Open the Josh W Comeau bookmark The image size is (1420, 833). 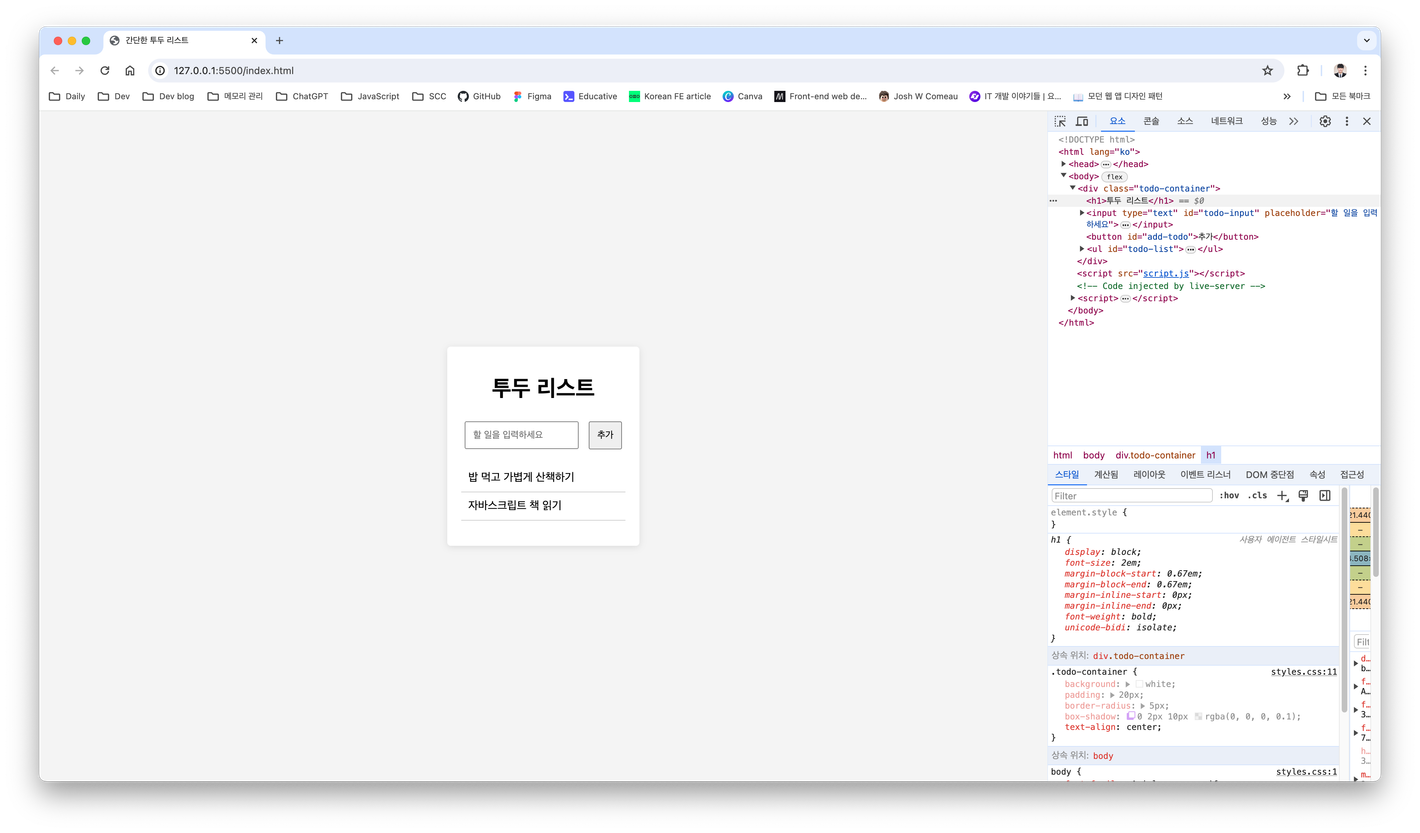pyautogui.click(x=918, y=97)
